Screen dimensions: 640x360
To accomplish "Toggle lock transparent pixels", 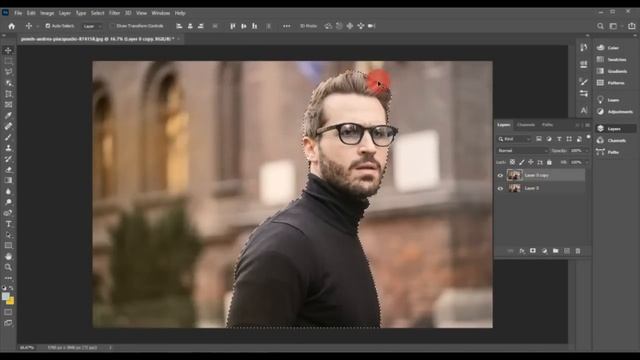I will pos(512,162).
